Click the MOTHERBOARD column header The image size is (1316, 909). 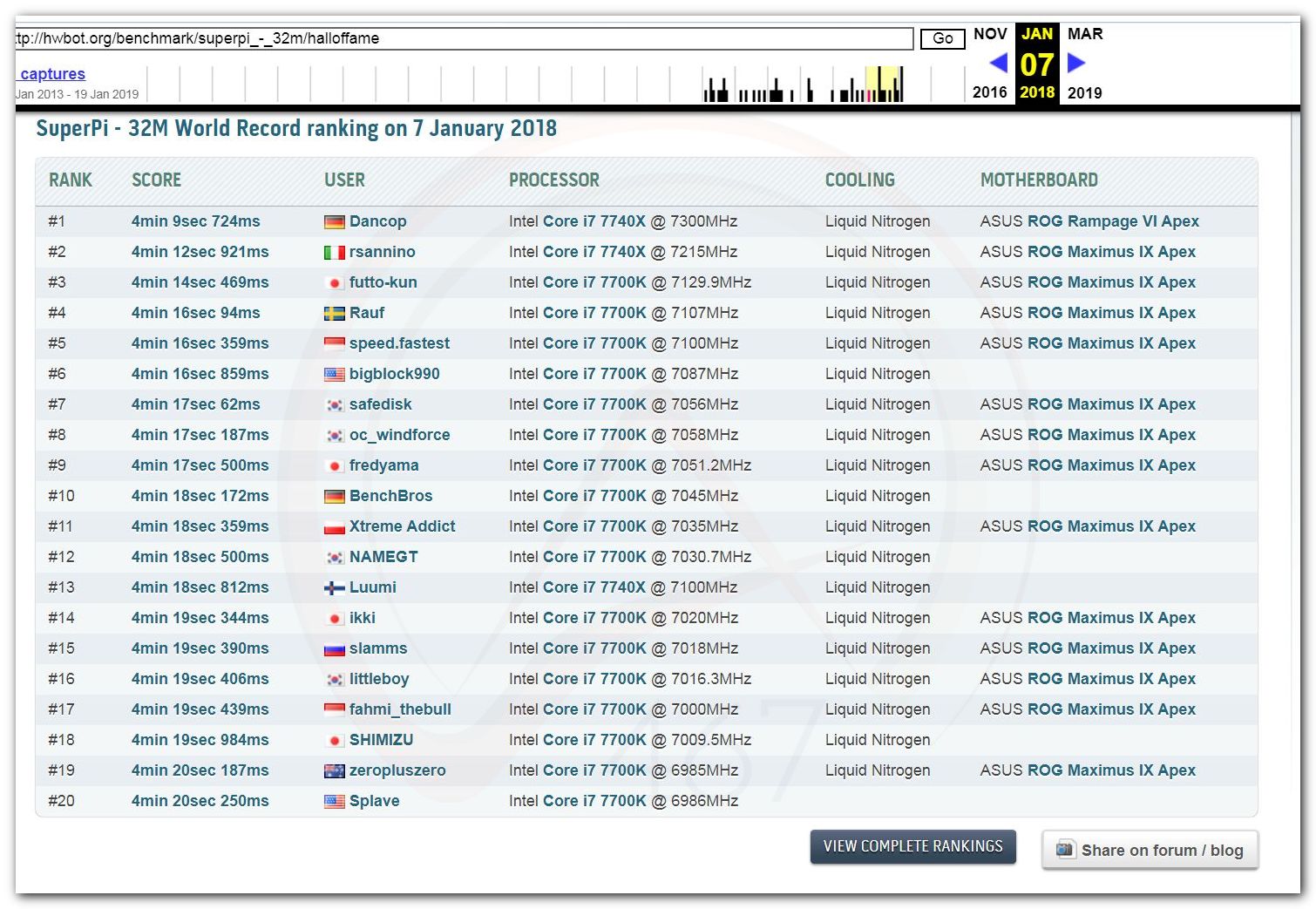(x=1039, y=180)
